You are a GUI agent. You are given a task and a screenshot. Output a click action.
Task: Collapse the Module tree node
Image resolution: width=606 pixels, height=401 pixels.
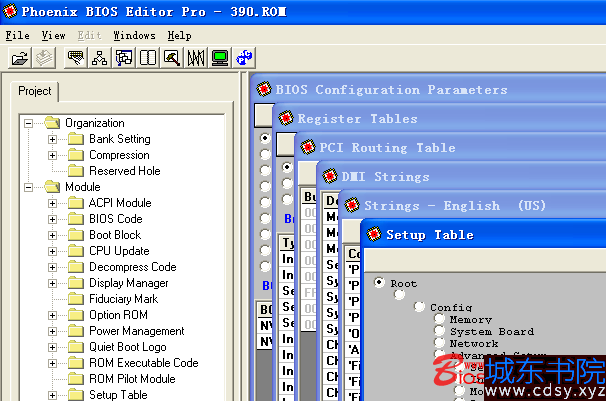point(28,187)
